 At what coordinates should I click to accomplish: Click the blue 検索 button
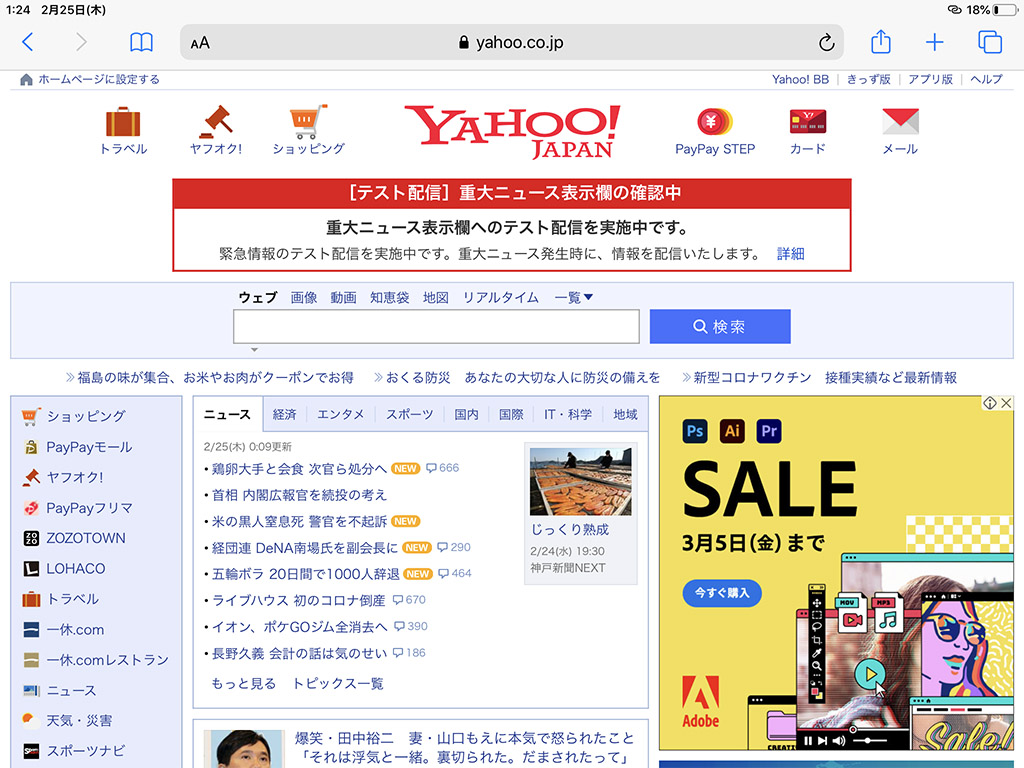pyautogui.click(x=720, y=327)
